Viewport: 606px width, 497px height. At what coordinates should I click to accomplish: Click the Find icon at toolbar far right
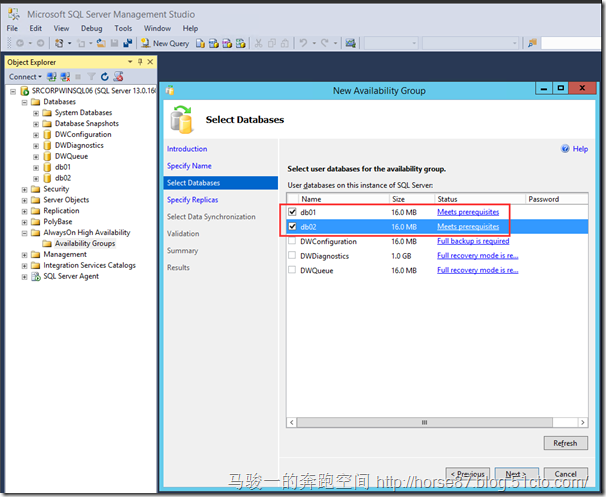coord(532,43)
